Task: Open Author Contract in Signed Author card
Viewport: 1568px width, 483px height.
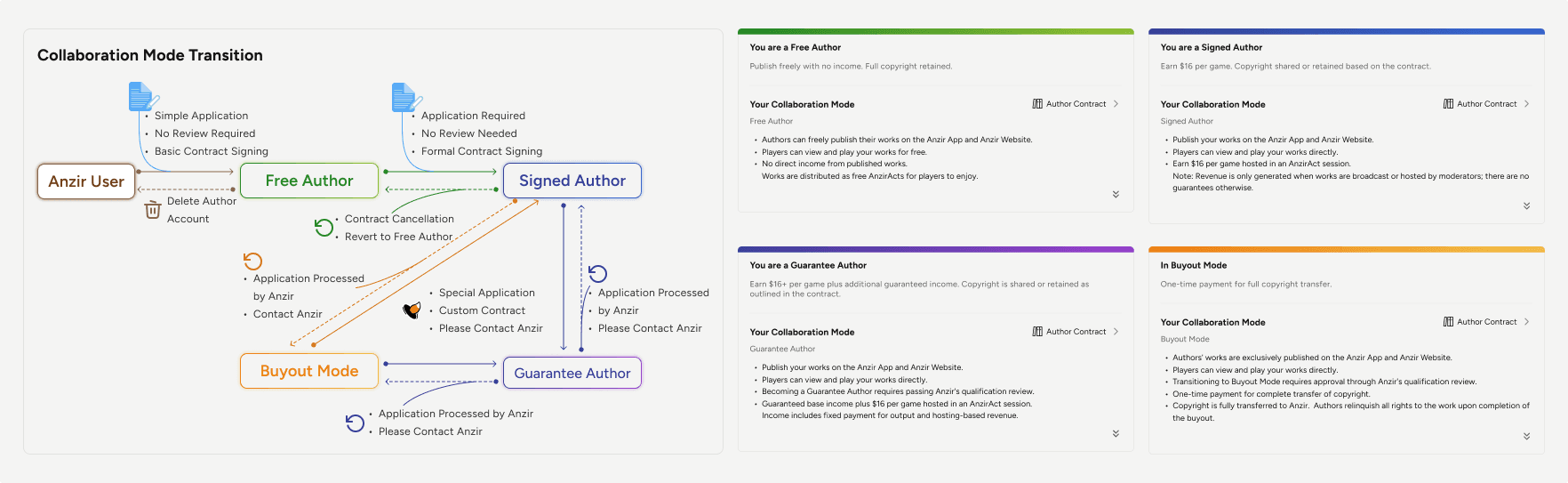Action: [x=1486, y=104]
